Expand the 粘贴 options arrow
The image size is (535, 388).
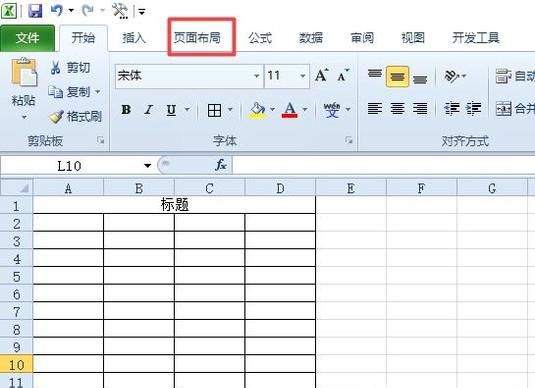24,117
